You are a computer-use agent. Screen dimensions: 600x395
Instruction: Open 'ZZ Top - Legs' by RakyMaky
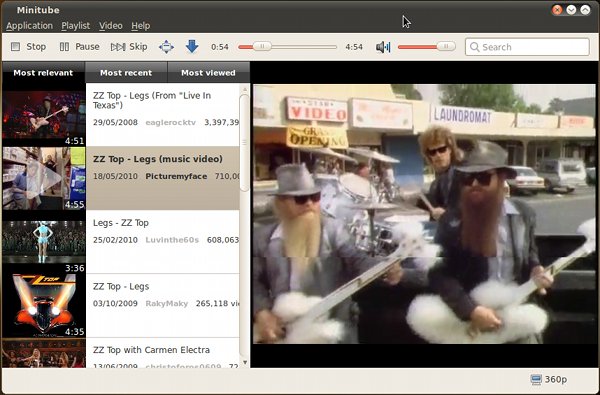pyautogui.click(x=163, y=305)
